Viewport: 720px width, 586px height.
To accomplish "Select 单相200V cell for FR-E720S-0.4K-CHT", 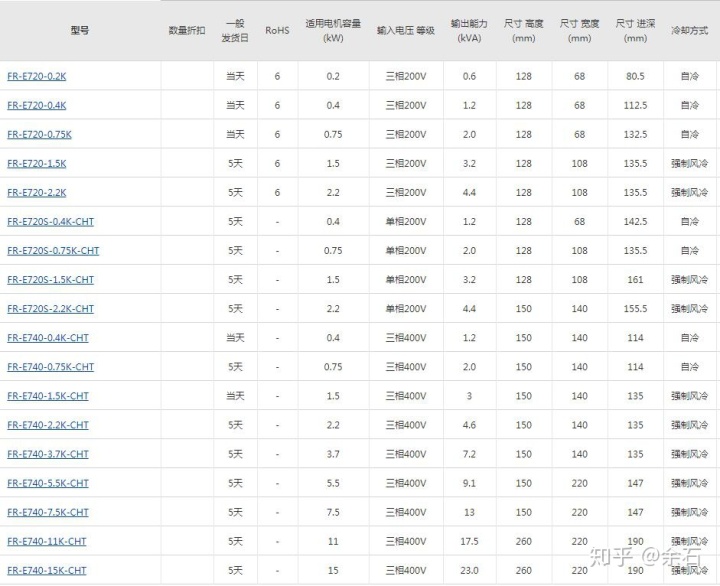I will click(406, 222).
